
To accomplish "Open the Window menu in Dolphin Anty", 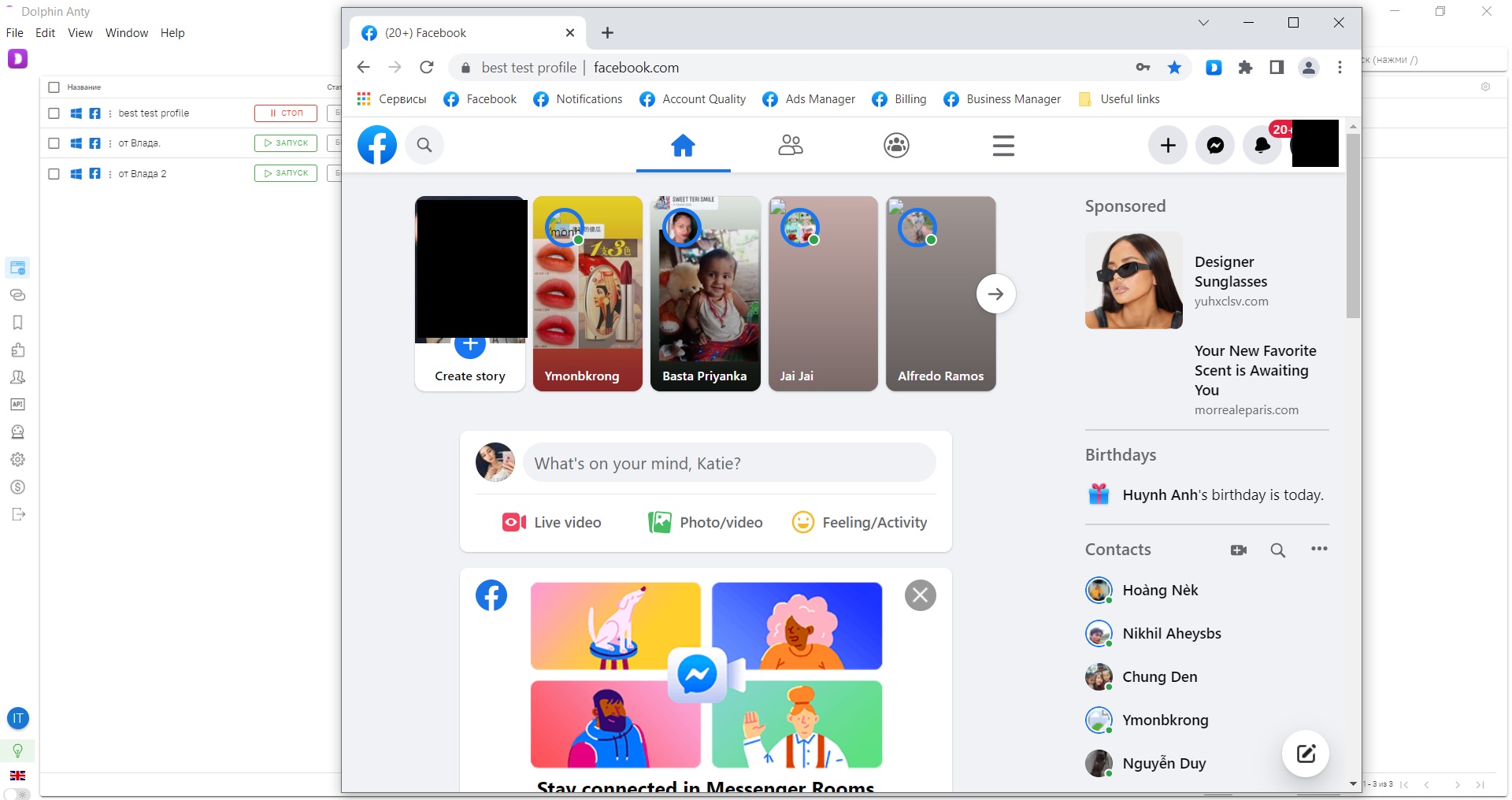I will click(126, 33).
